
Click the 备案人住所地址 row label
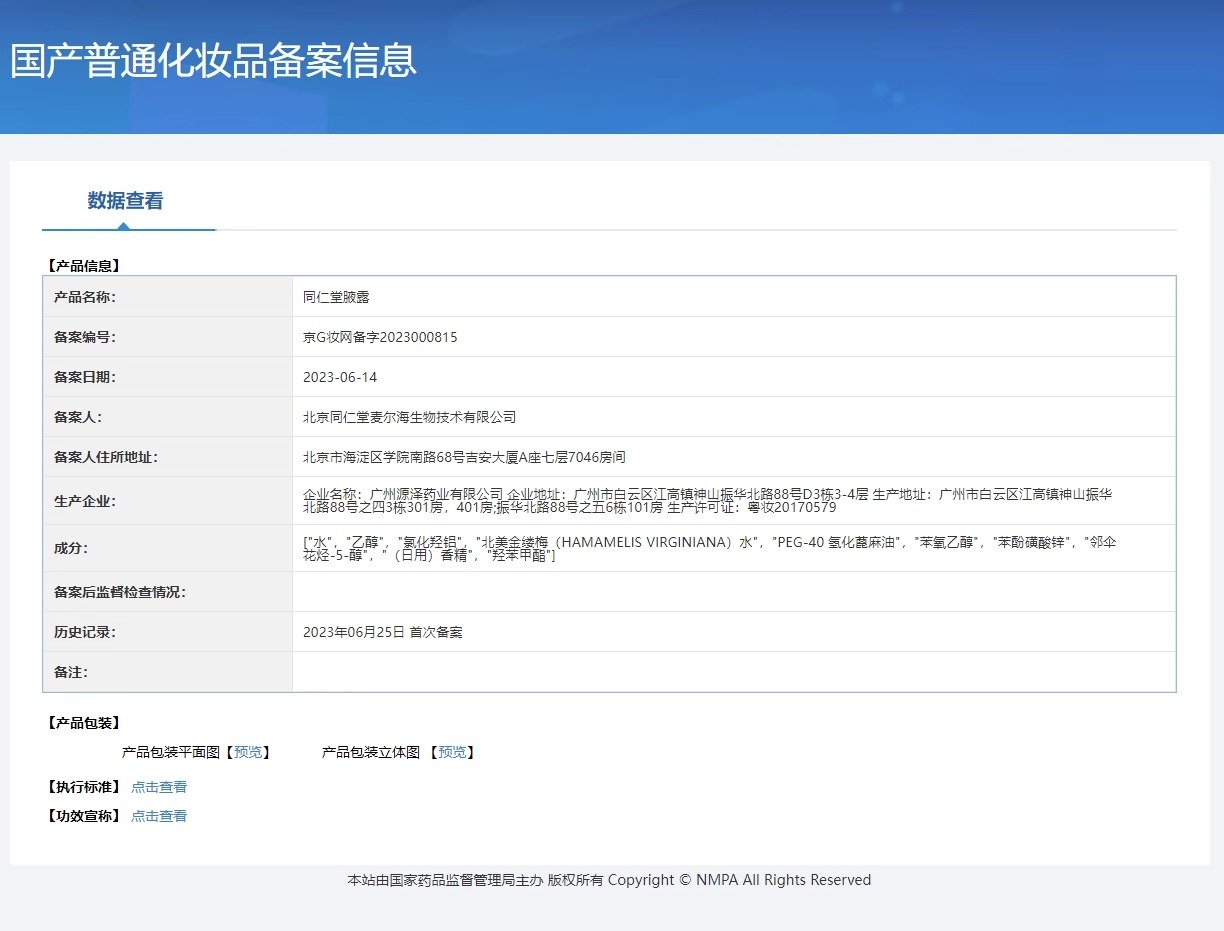click(106, 457)
